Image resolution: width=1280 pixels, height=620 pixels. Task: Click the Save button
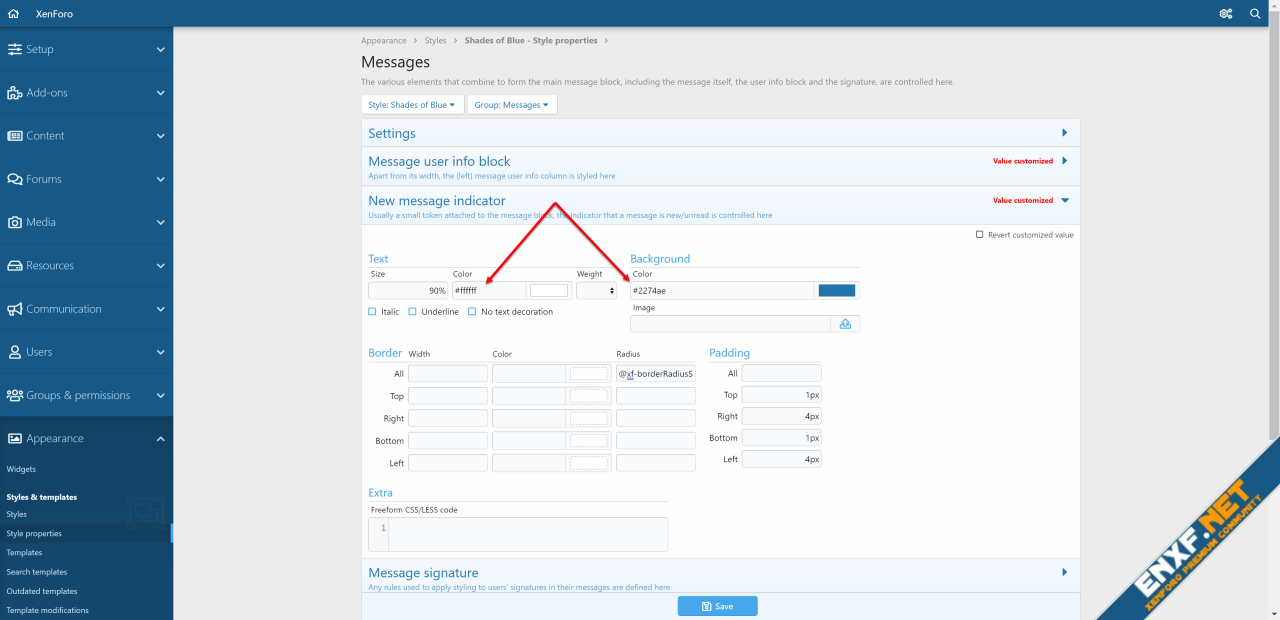[x=717, y=606]
